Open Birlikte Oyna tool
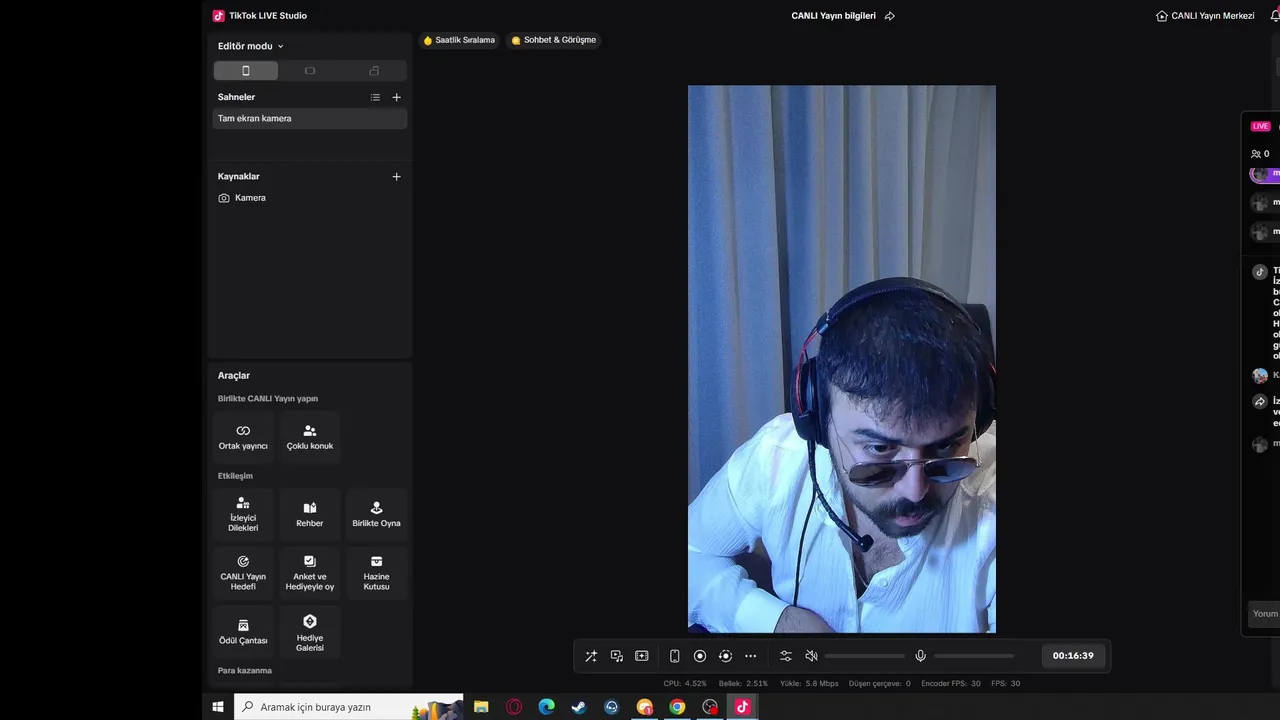 click(376, 514)
